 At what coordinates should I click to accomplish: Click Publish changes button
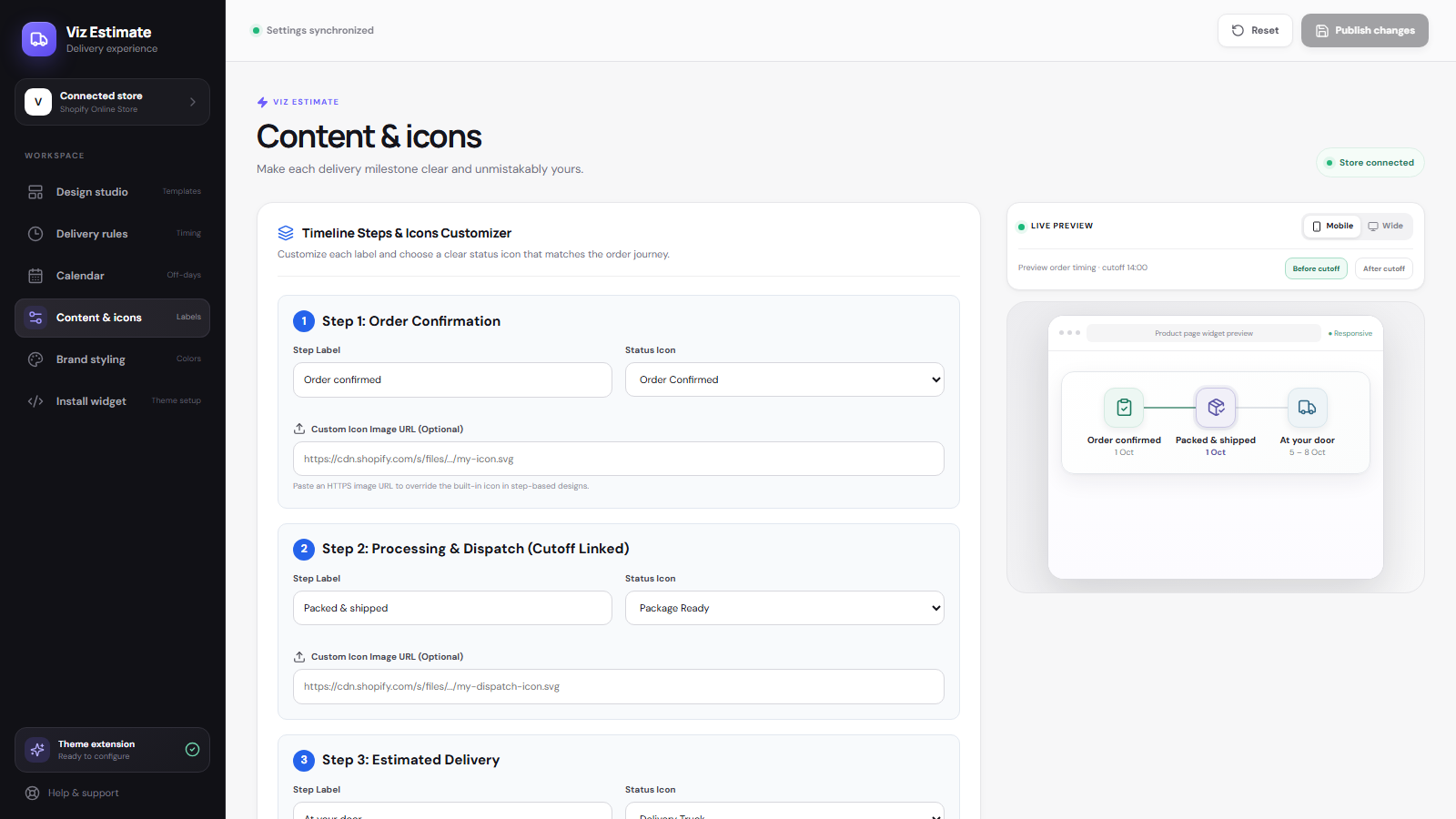[1365, 30]
